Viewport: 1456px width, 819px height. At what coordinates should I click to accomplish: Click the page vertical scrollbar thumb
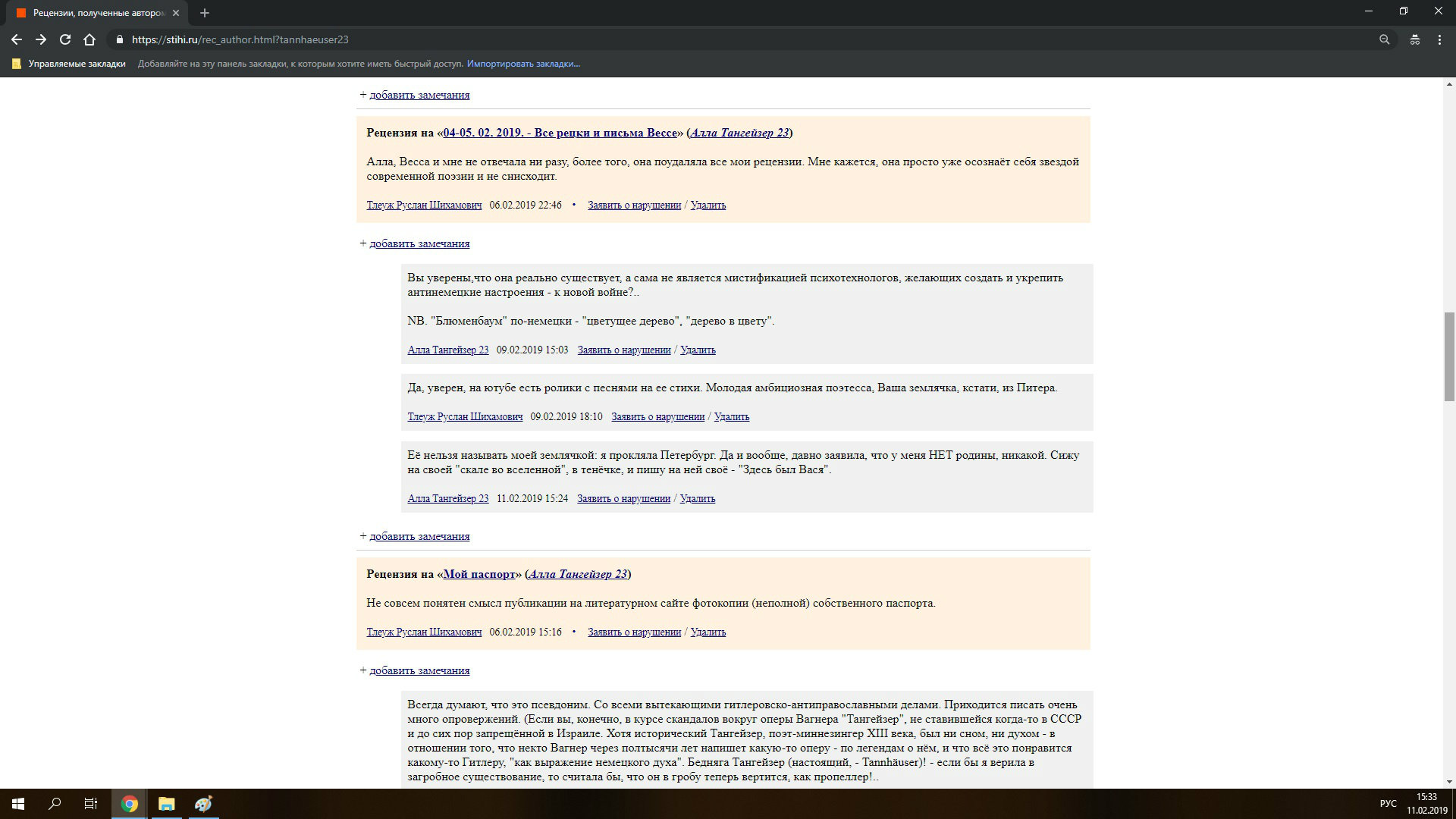pos(1449,356)
